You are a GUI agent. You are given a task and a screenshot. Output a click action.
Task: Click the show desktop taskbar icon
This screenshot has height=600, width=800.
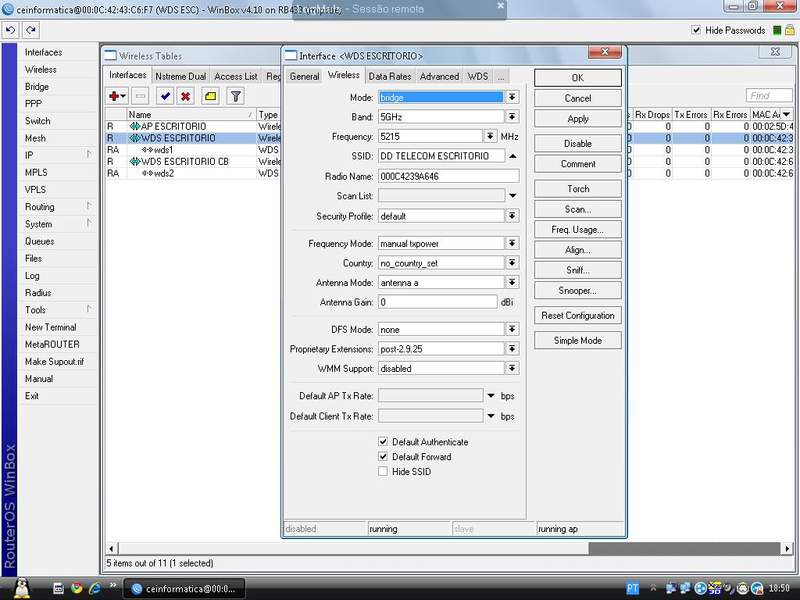click(x=58, y=588)
